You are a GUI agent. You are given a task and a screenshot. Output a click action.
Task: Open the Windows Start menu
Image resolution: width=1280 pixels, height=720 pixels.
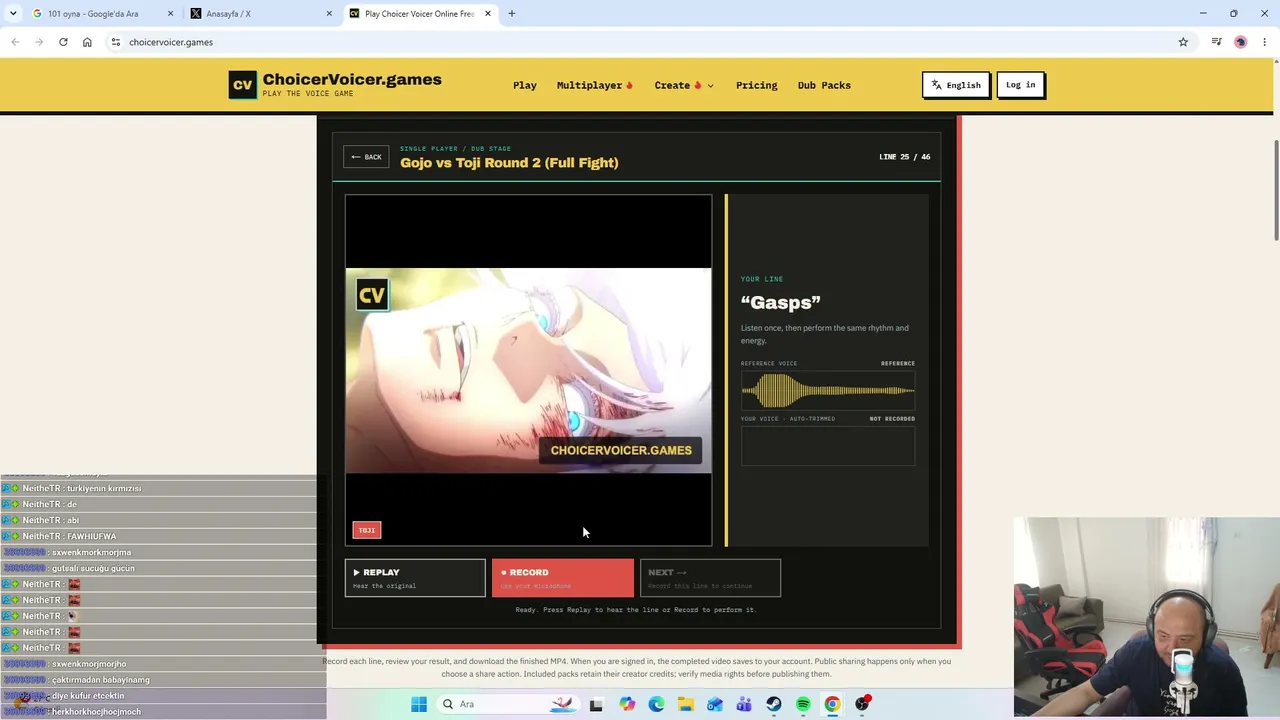pos(419,704)
